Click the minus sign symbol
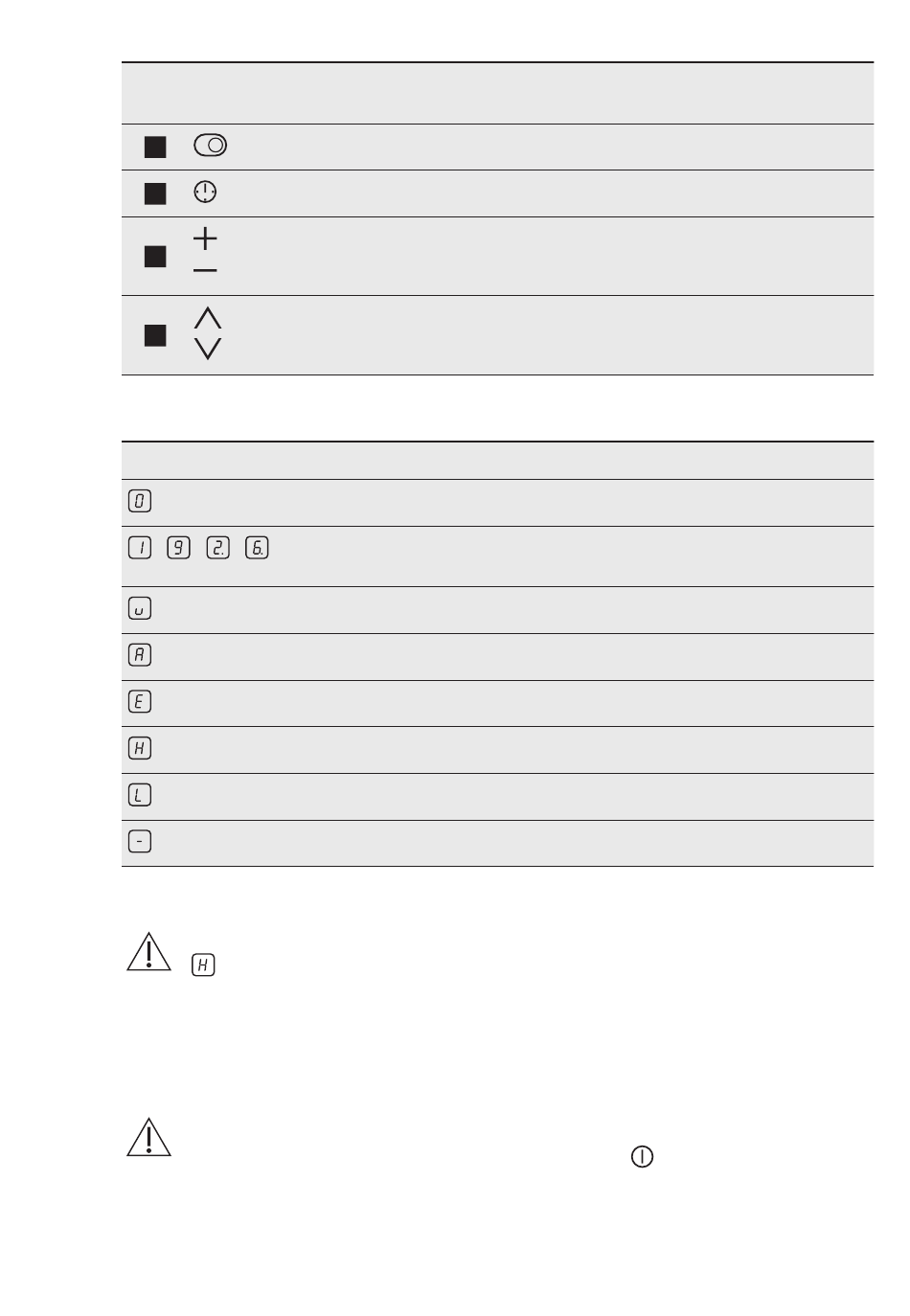910x1316 pixels. coord(205,271)
